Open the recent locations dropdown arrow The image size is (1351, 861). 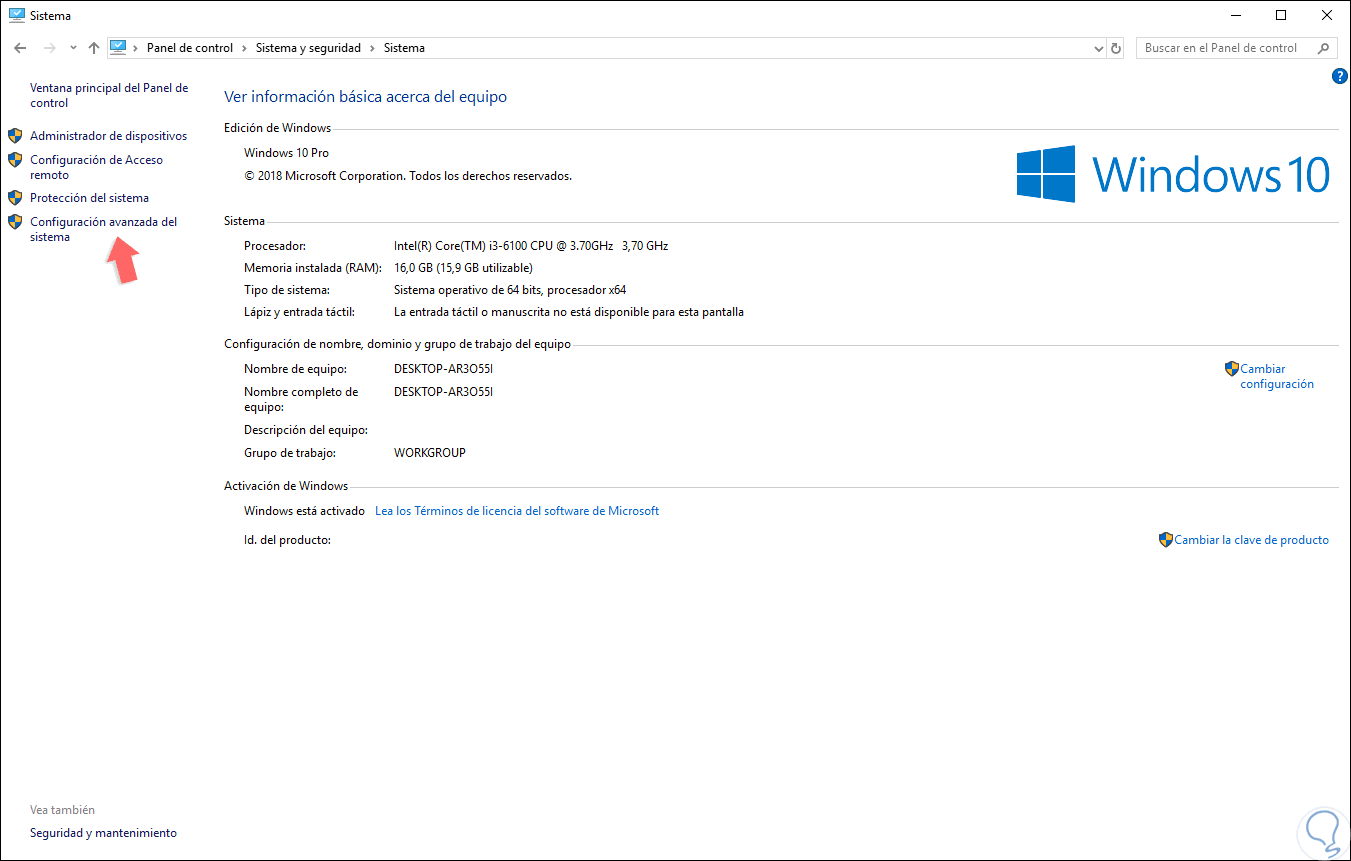pos(73,48)
